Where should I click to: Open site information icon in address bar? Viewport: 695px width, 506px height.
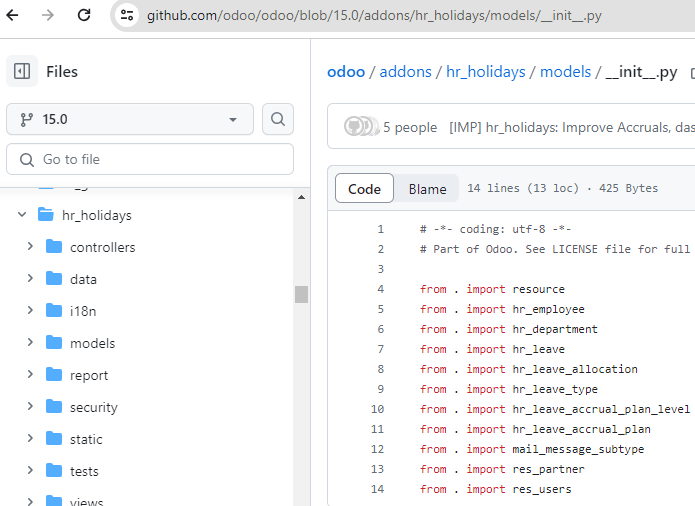tap(127, 15)
